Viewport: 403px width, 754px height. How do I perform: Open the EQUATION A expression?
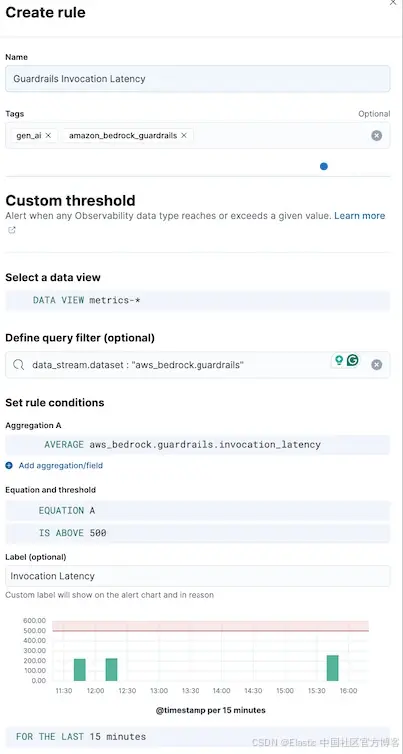click(197, 511)
